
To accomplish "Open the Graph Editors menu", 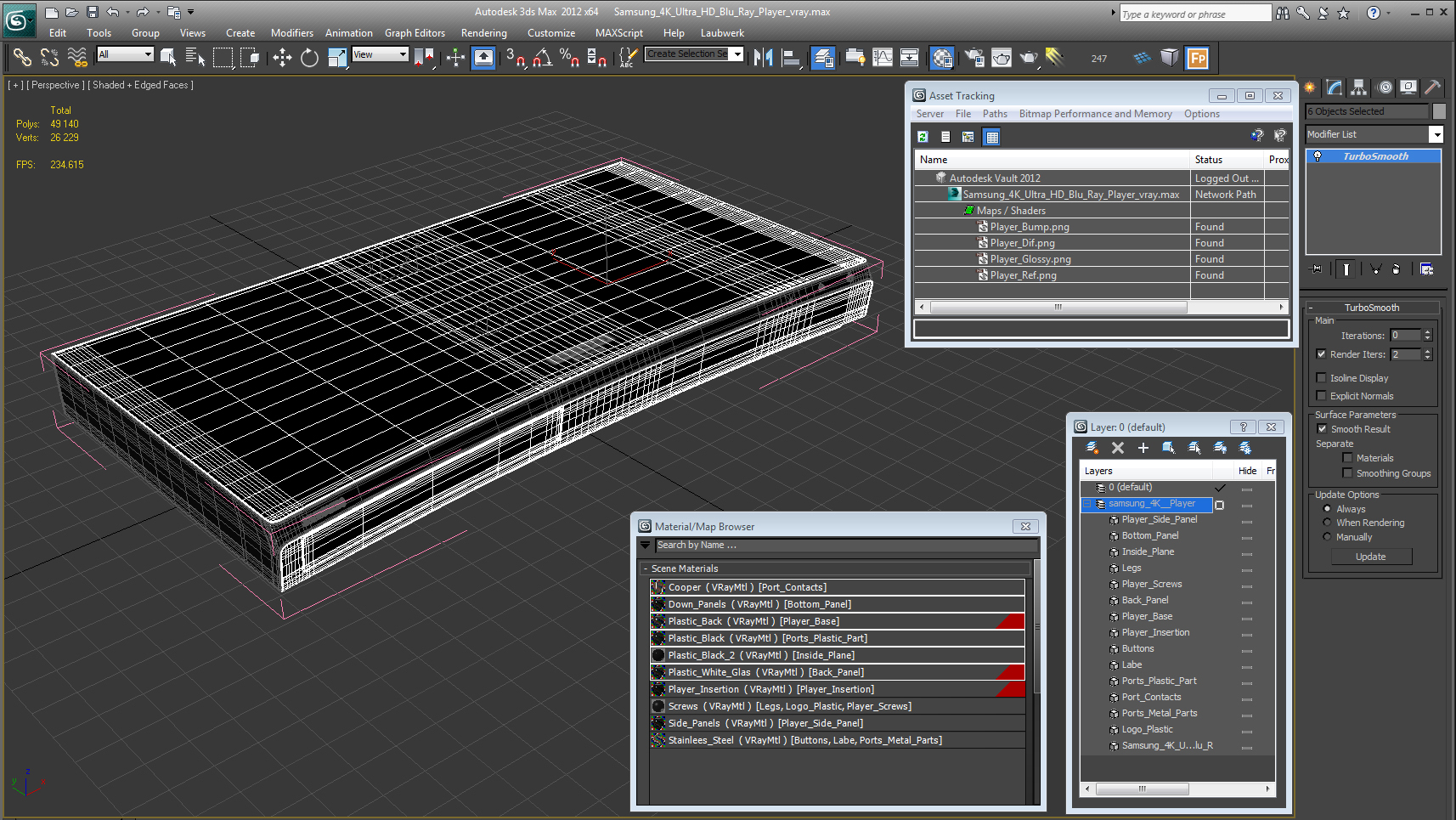I will [415, 33].
